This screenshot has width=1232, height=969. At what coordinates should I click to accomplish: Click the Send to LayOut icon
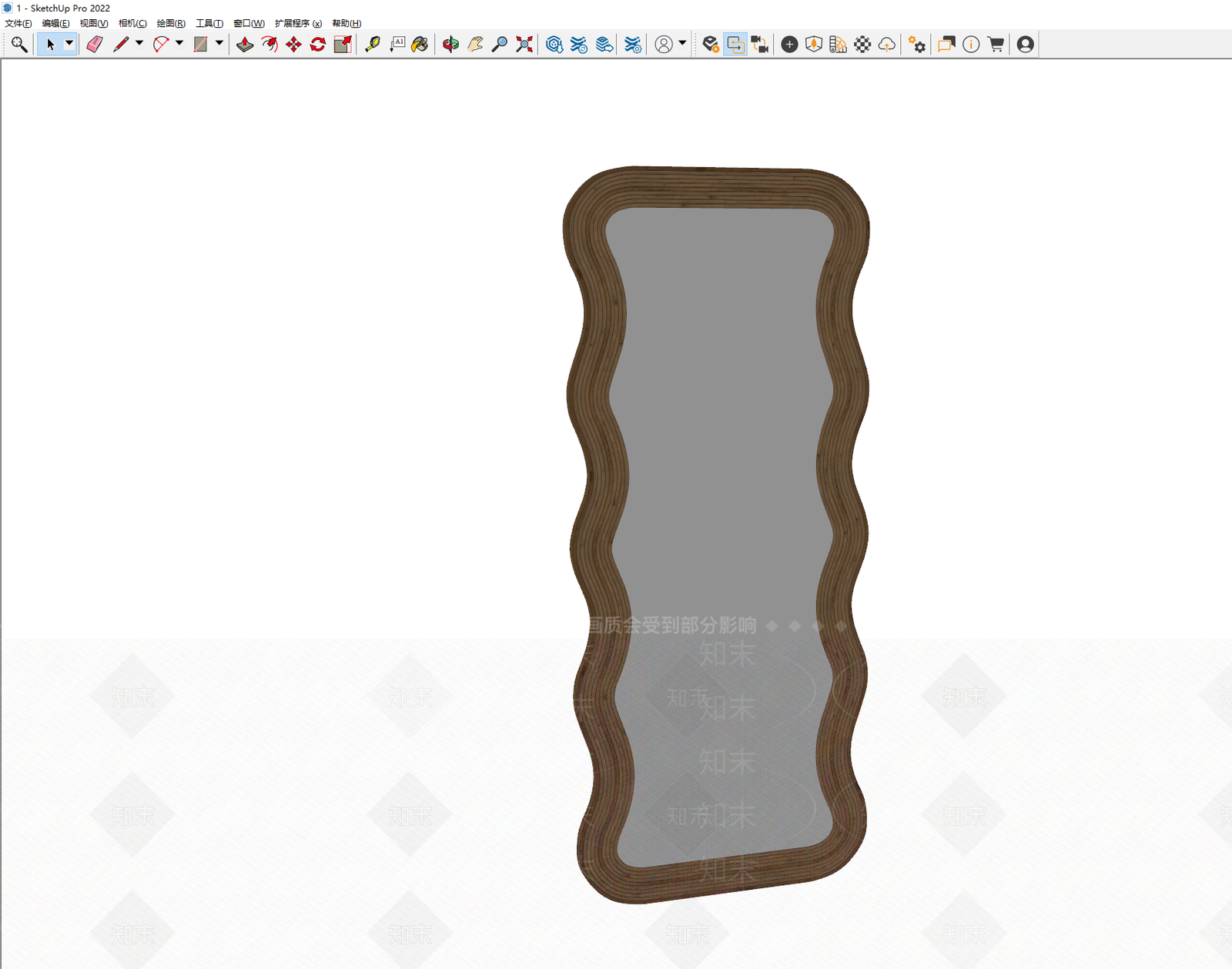(x=604, y=45)
